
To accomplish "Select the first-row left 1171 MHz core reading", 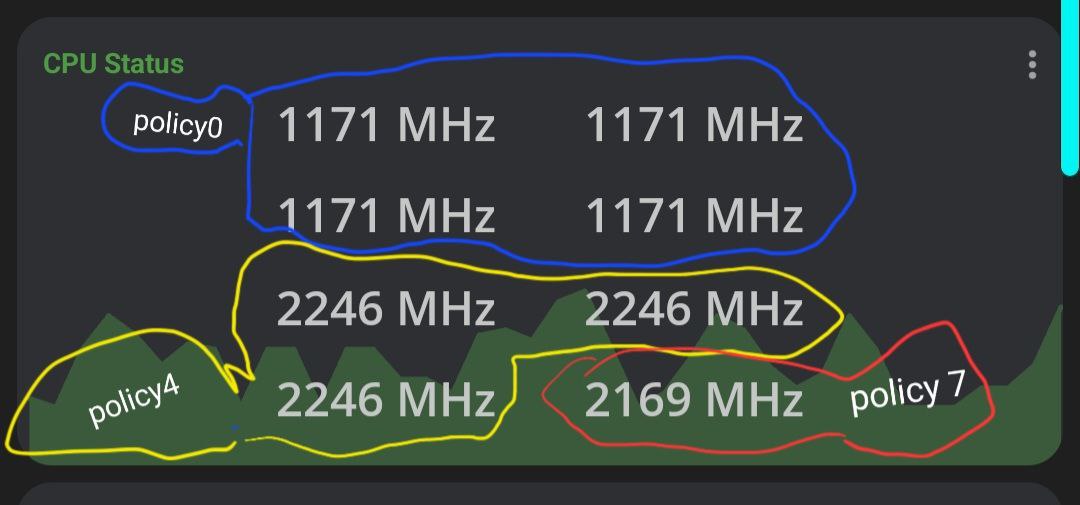I will pos(386,125).
